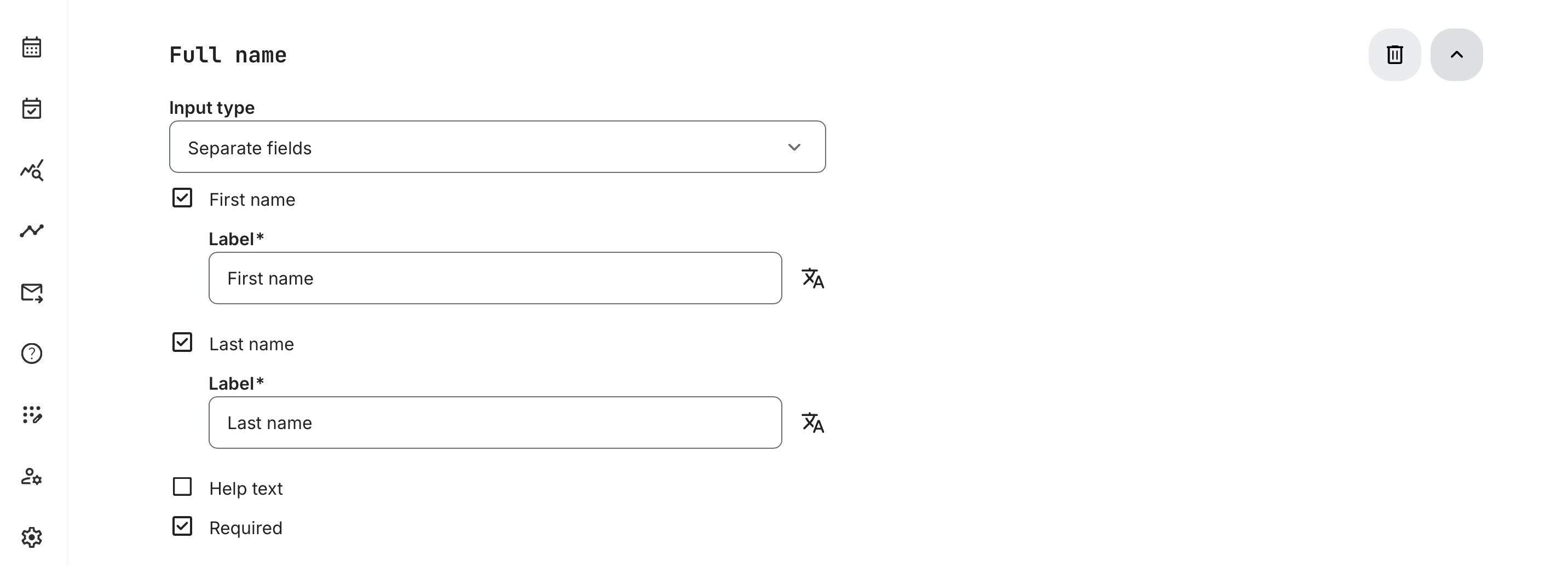Click the Last name label input
The height and width of the screenshot is (567, 1568).
pyautogui.click(x=495, y=423)
